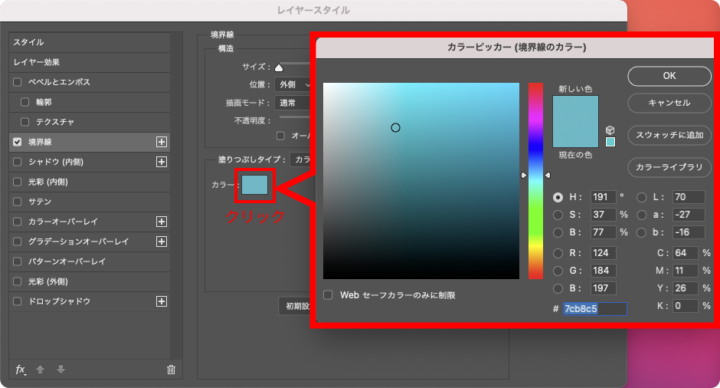Viewport: 720px width, 388px height.
Task: Select スタイル in the left list
Action: pyautogui.click(x=90, y=42)
